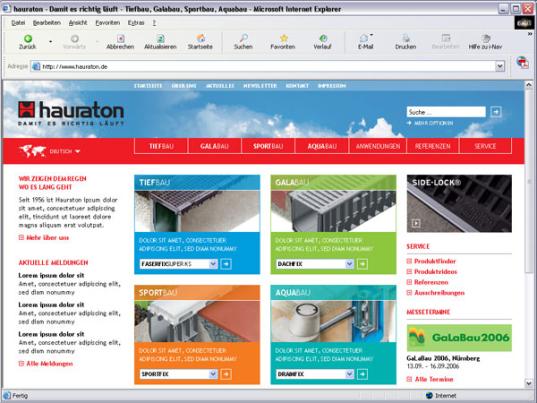Click the MEHR OPTIONEN search link
The width and height of the screenshot is (537, 403).
coord(433,123)
